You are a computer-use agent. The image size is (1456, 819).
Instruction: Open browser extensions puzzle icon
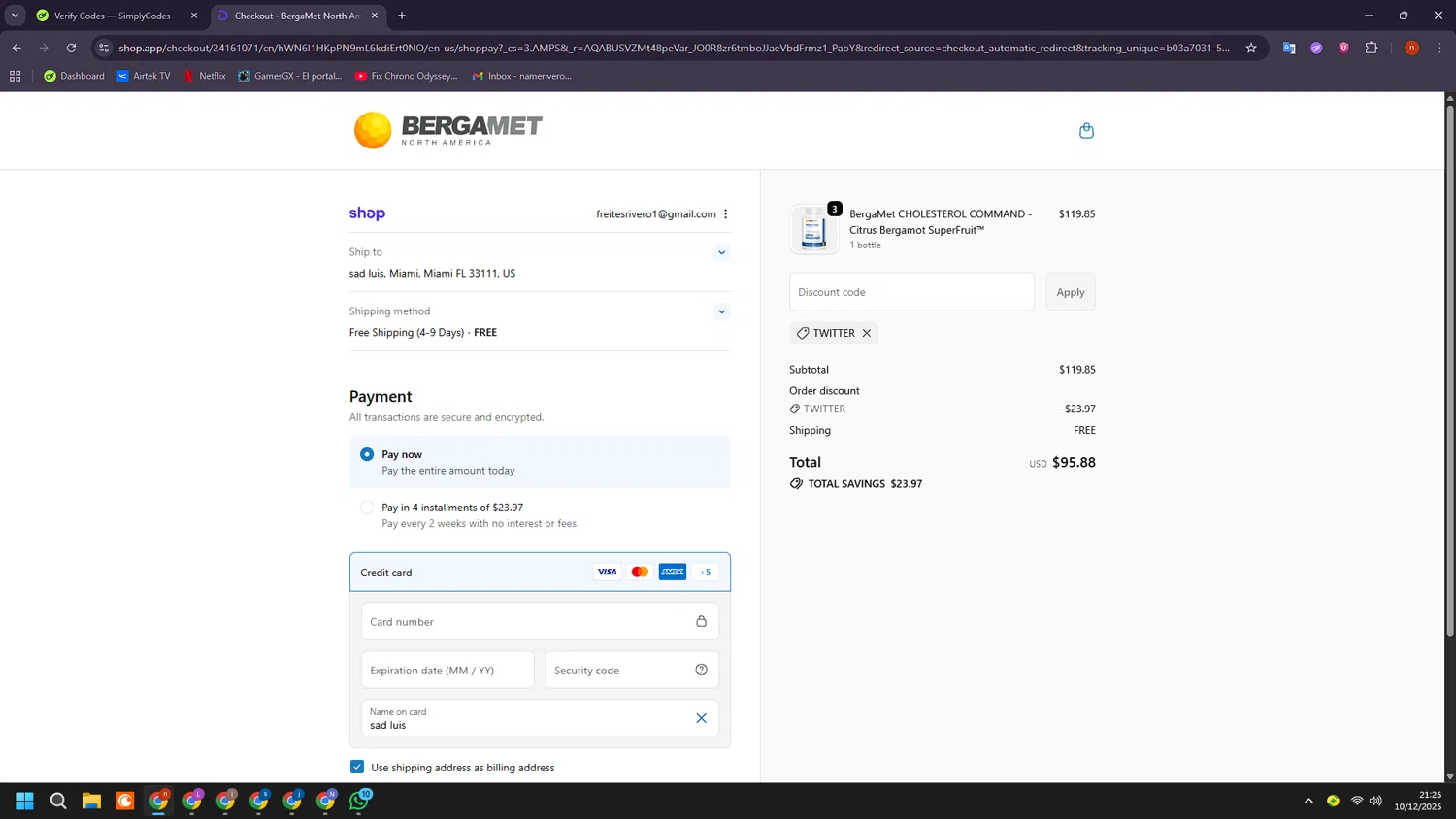1372,48
